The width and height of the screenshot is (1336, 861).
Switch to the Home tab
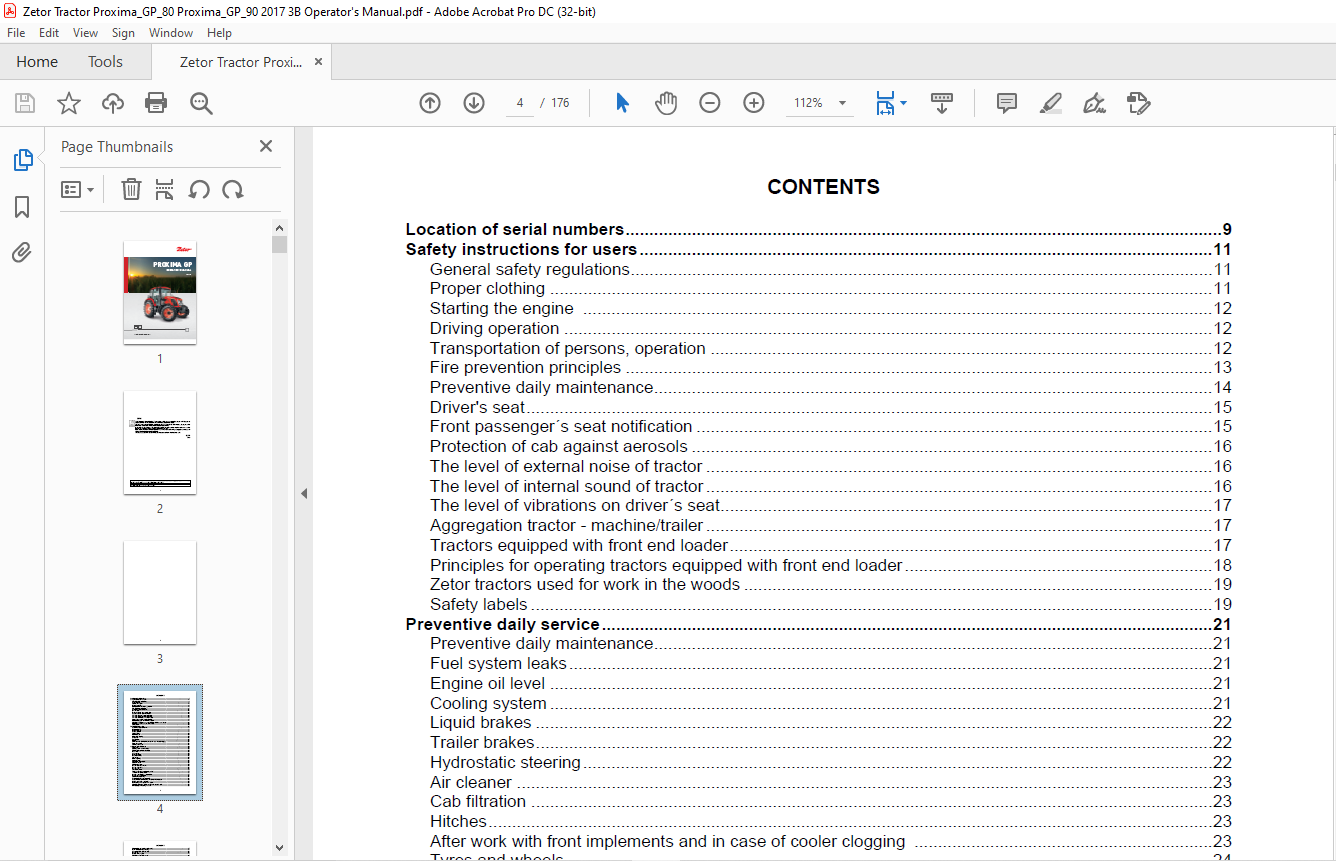(x=37, y=62)
